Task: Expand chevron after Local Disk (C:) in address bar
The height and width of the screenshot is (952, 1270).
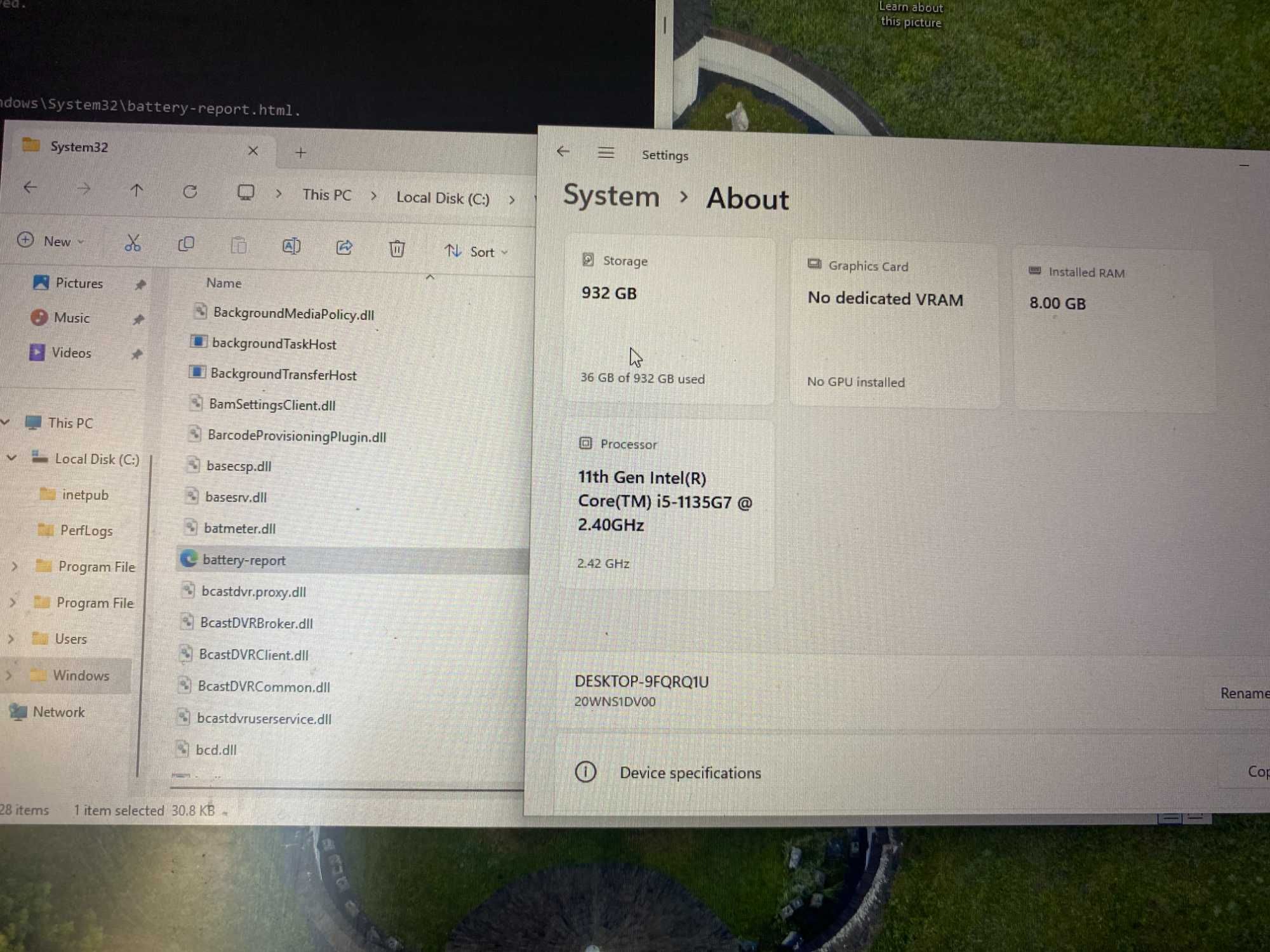Action: [512, 200]
